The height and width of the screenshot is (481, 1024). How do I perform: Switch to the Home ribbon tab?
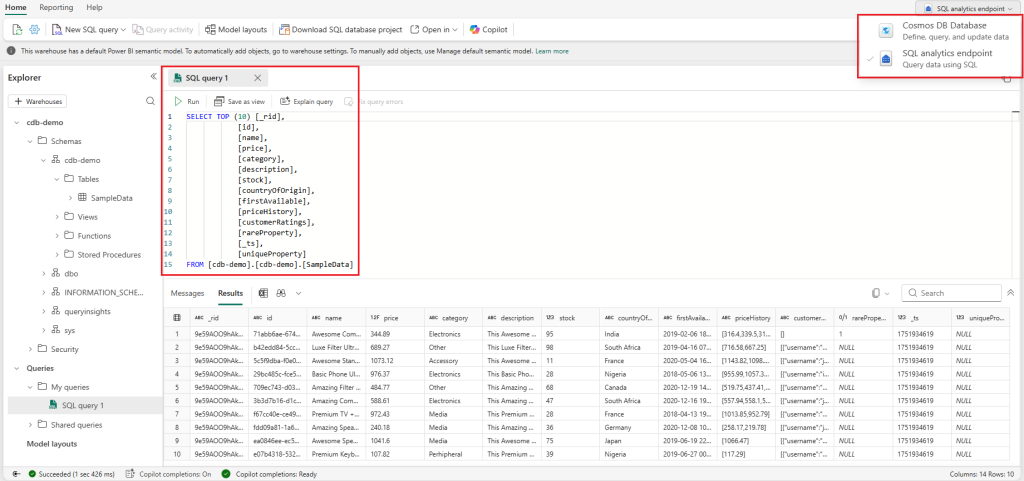[x=16, y=7]
